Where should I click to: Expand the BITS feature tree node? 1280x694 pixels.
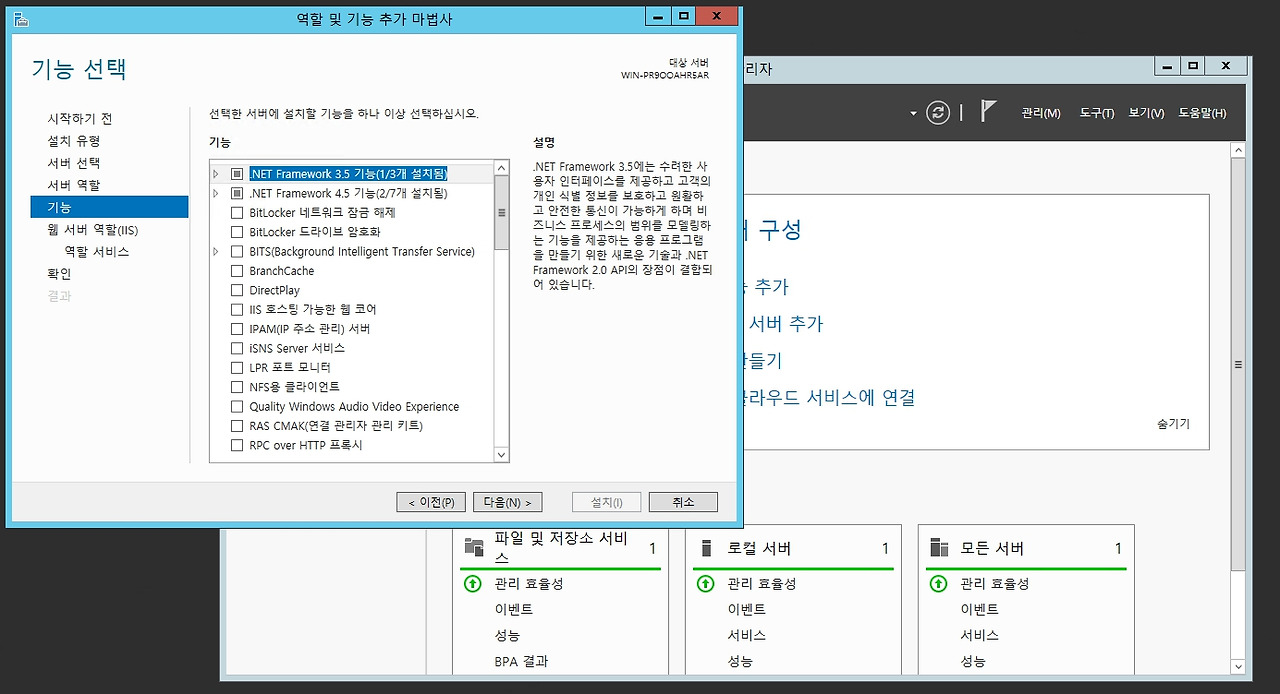(x=216, y=252)
